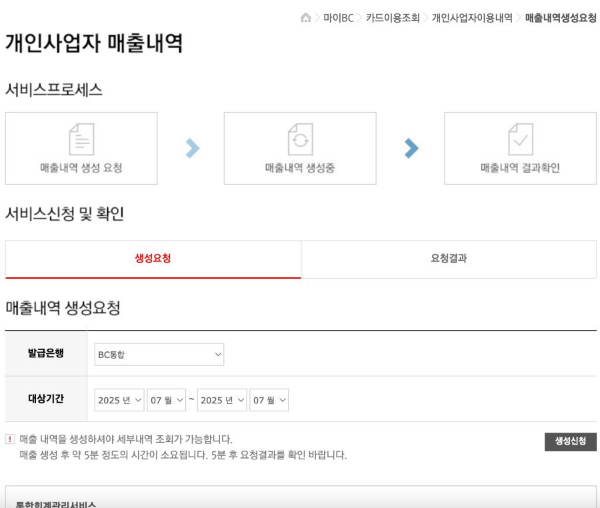Viewport: 600px width, 508px height.
Task: Open the start month 07 월 dropdown
Action: [x=166, y=400]
